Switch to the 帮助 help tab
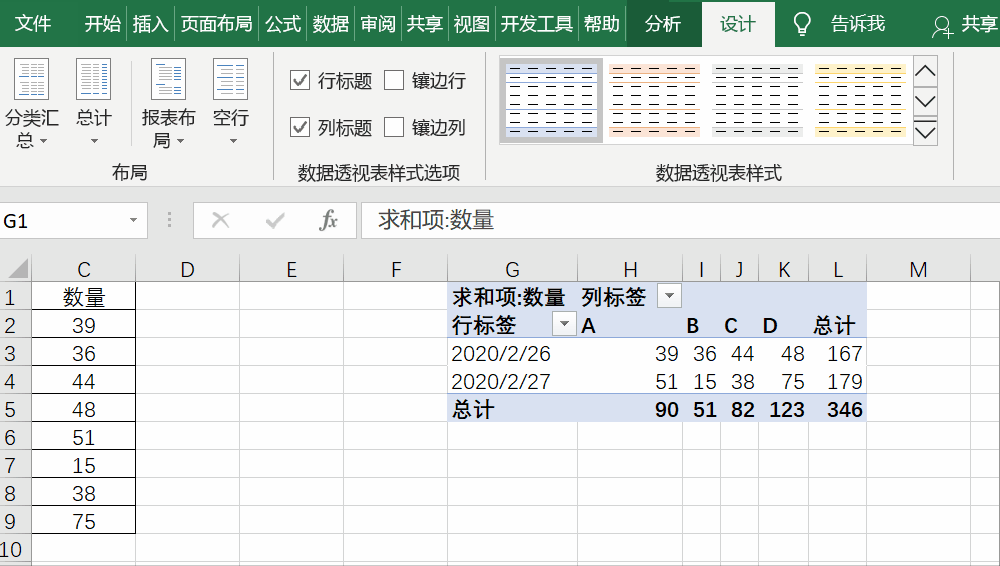The height and width of the screenshot is (566, 1000). [x=601, y=24]
